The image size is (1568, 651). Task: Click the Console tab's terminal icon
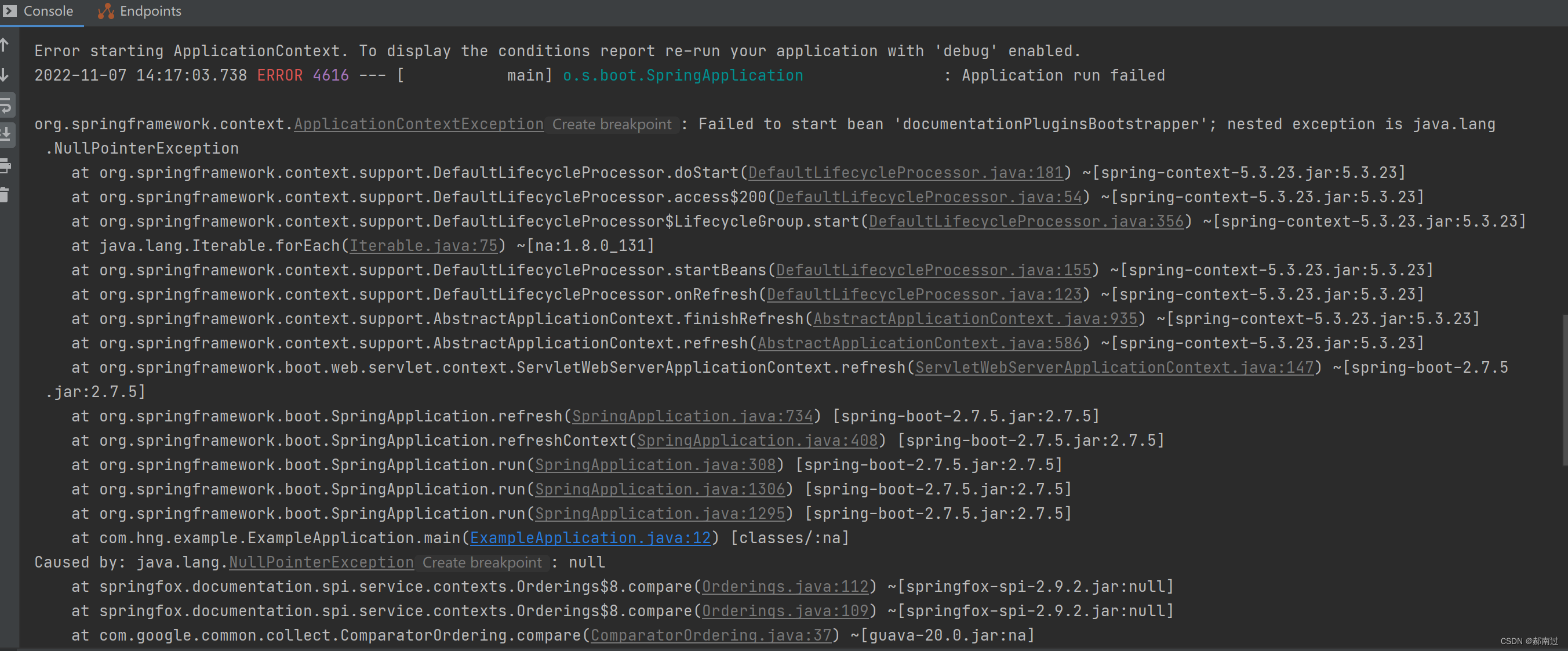(x=10, y=11)
